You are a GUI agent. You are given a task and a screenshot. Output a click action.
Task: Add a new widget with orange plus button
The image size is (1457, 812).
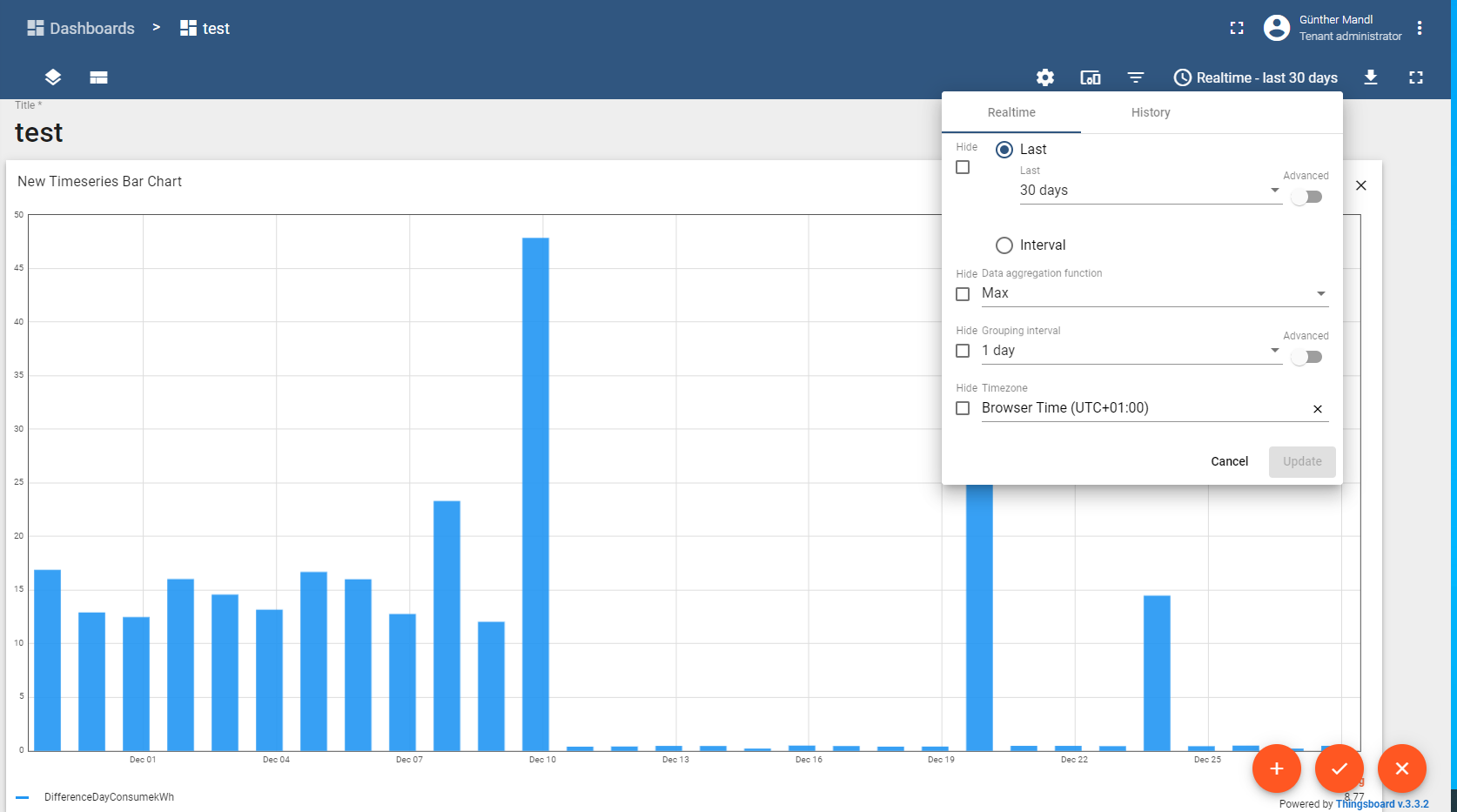[1276, 768]
